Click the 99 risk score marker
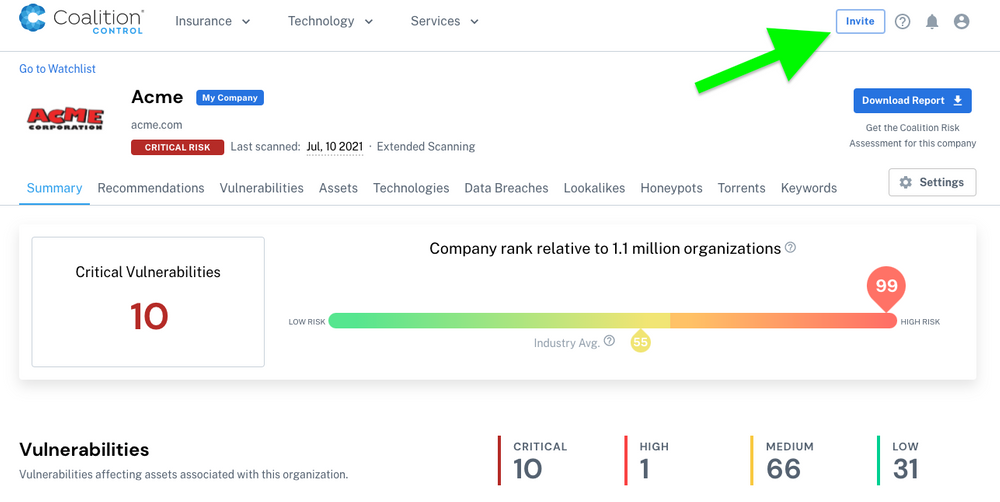This screenshot has height=502, width=1000. [x=886, y=289]
